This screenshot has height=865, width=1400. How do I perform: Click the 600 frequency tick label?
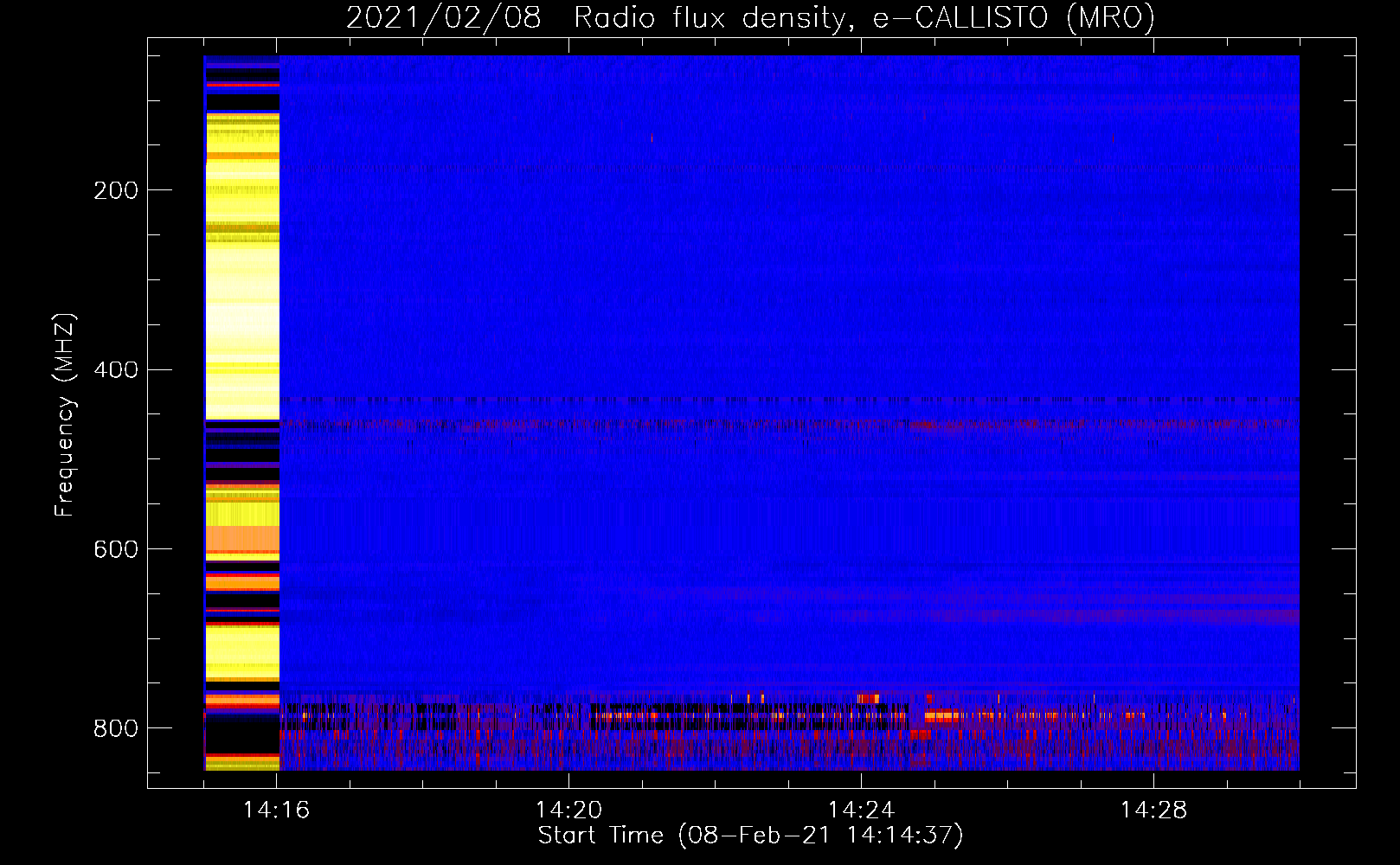tap(116, 550)
